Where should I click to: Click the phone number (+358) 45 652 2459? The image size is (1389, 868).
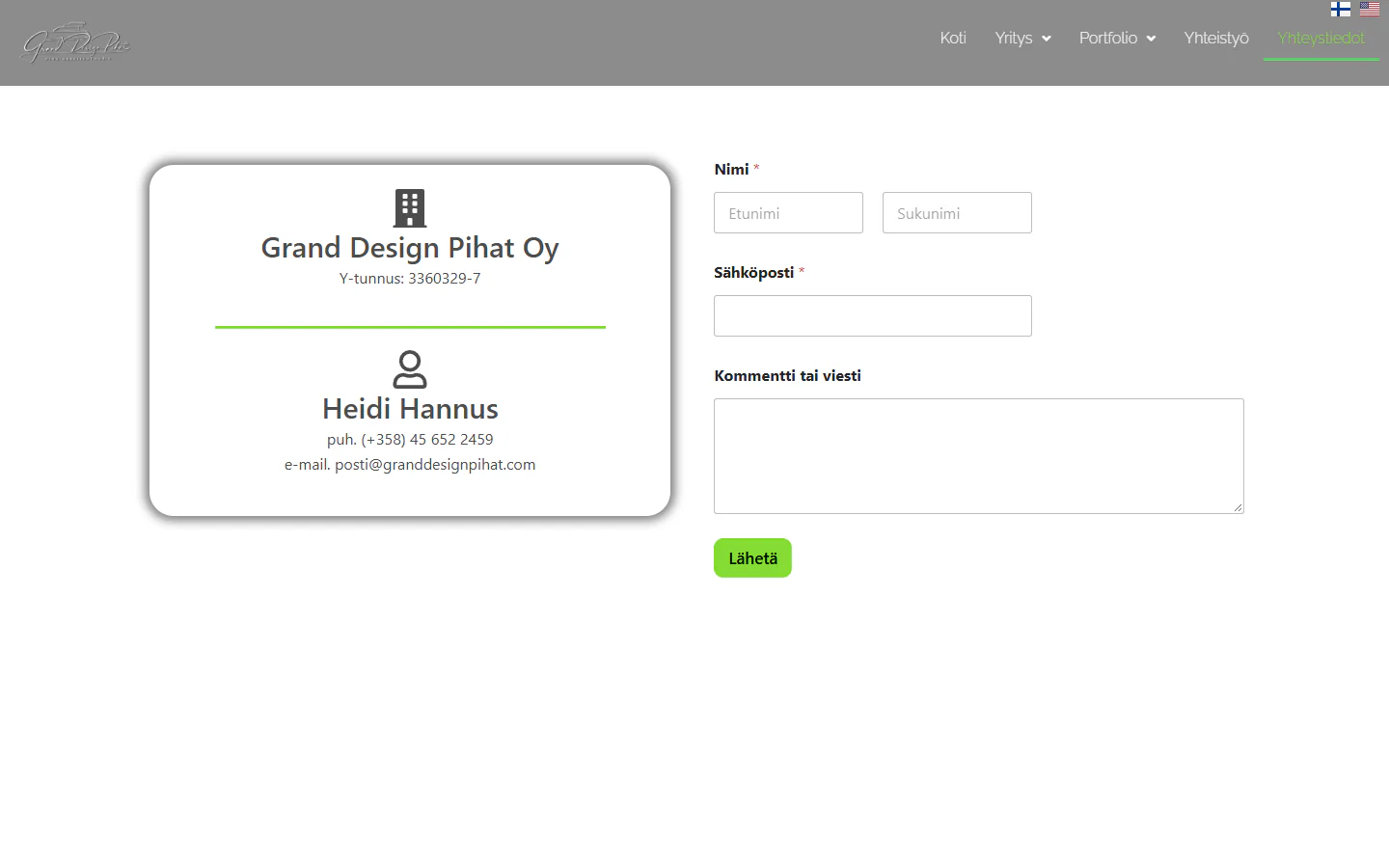[427, 440]
